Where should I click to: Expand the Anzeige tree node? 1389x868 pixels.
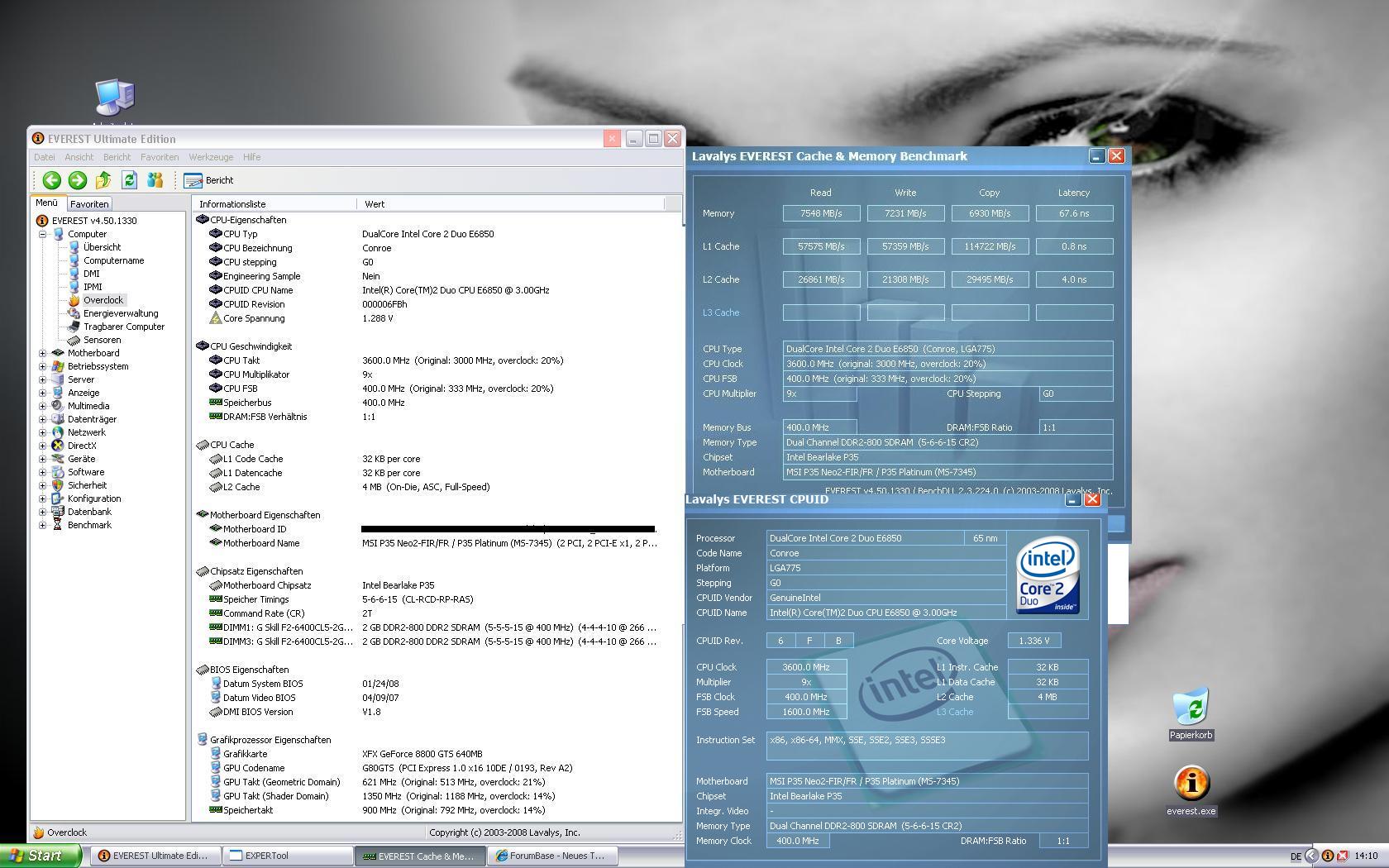42,393
